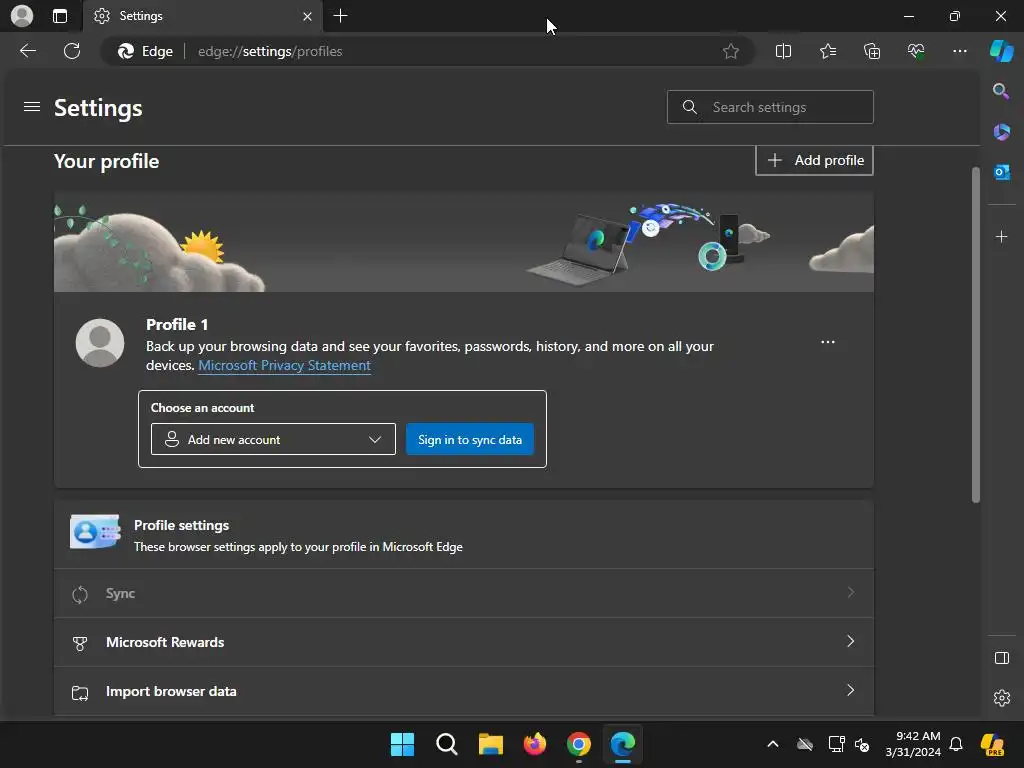The height and width of the screenshot is (768, 1024).
Task: Open the Sync settings row
Action: [x=464, y=593]
